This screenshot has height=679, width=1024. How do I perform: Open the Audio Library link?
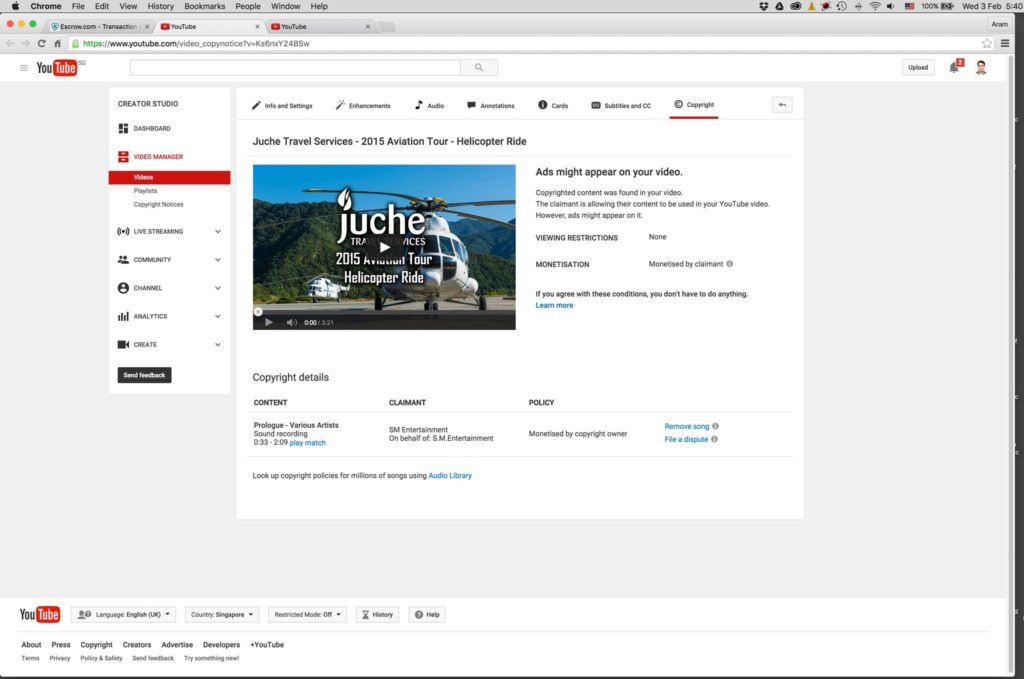450,475
